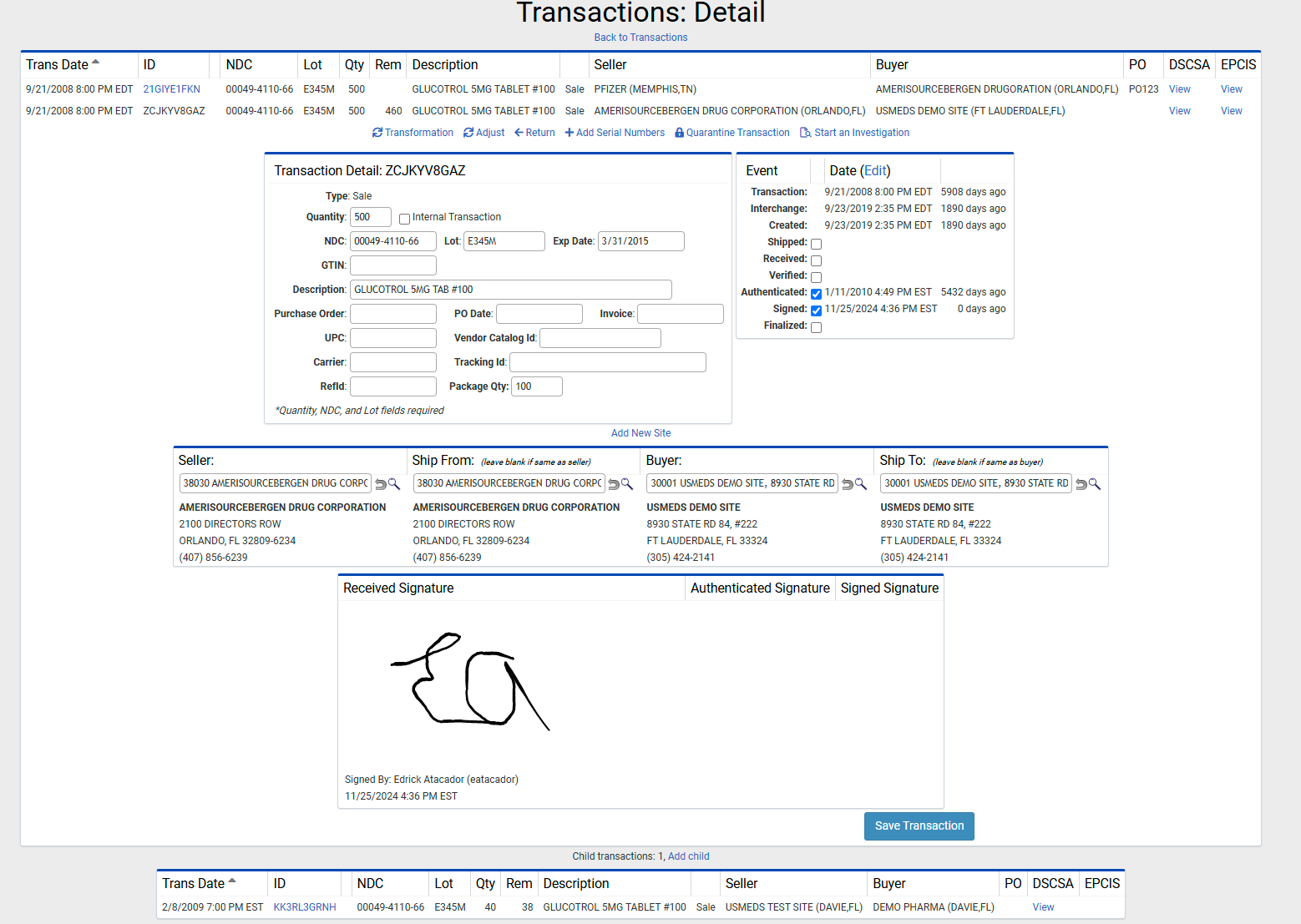1301x924 pixels.
Task: Open child transaction KK3RL3GRNH
Action: pyautogui.click(x=305, y=907)
